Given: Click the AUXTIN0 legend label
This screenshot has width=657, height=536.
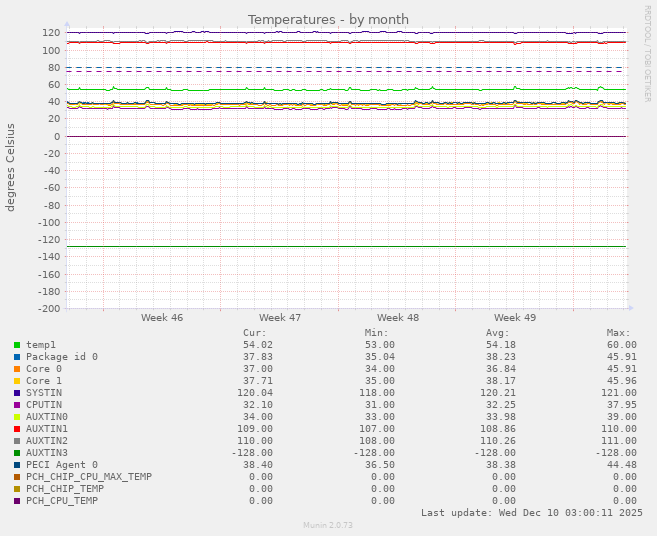Looking at the screenshot, I should point(47,417).
